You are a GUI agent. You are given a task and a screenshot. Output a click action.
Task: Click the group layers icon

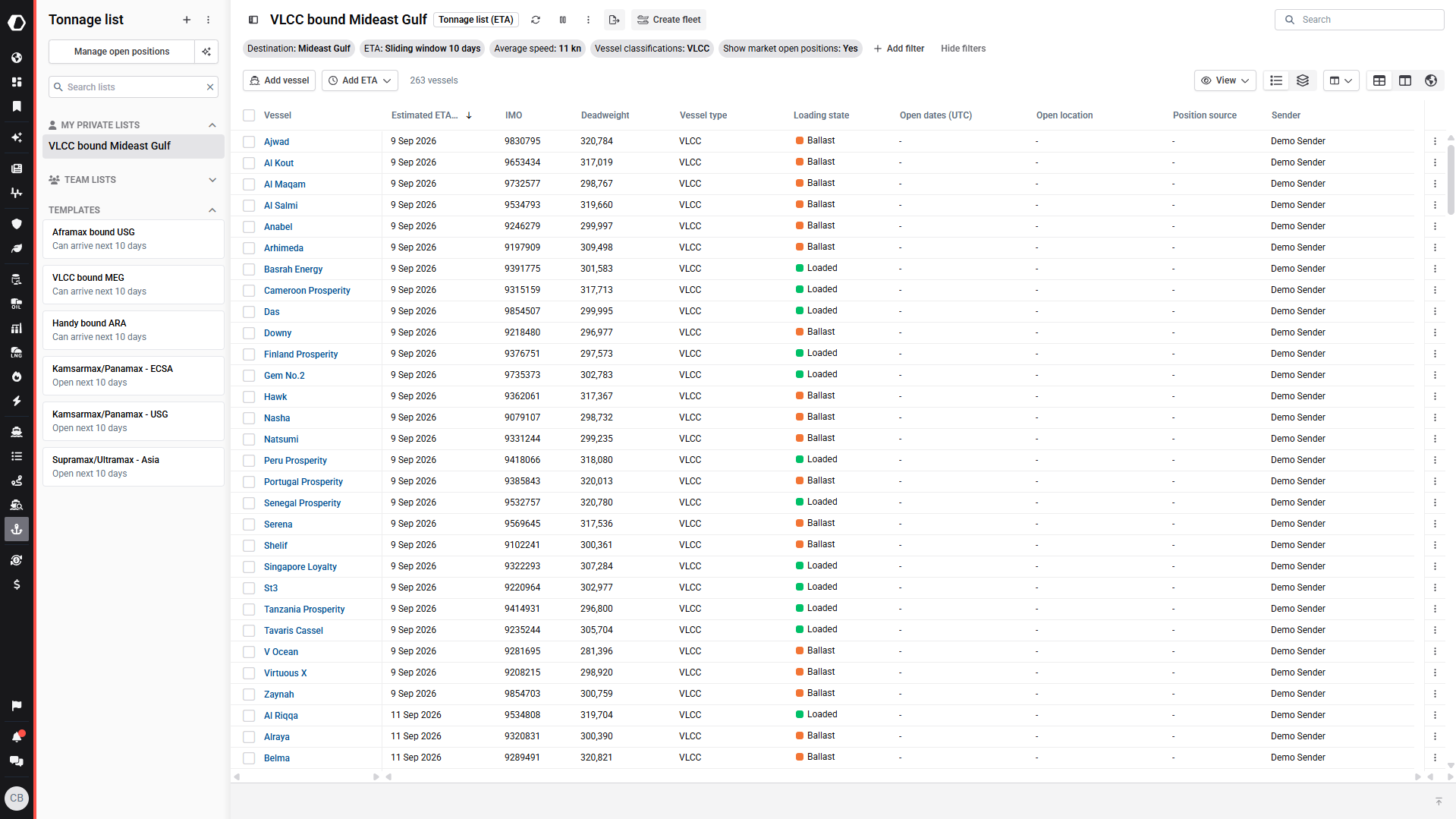1303,80
